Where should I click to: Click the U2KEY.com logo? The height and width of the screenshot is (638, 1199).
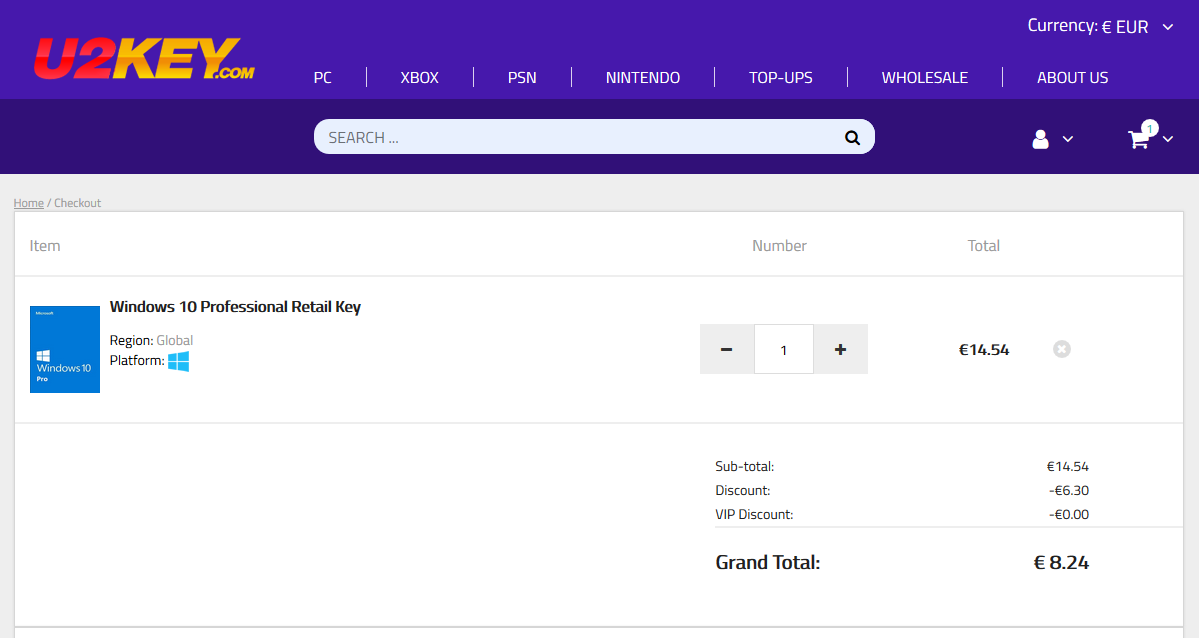145,59
